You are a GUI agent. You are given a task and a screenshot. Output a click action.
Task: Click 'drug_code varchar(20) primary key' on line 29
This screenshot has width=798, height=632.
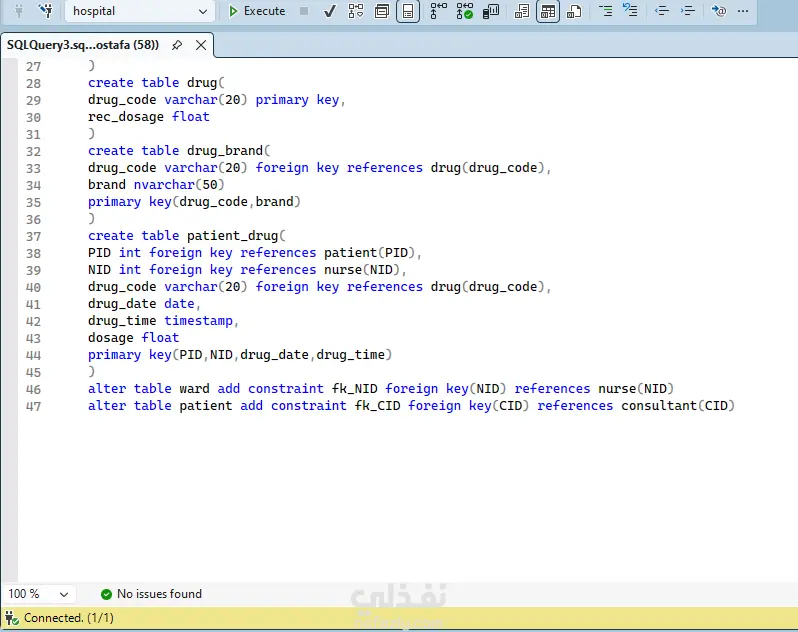click(x=213, y=100)
